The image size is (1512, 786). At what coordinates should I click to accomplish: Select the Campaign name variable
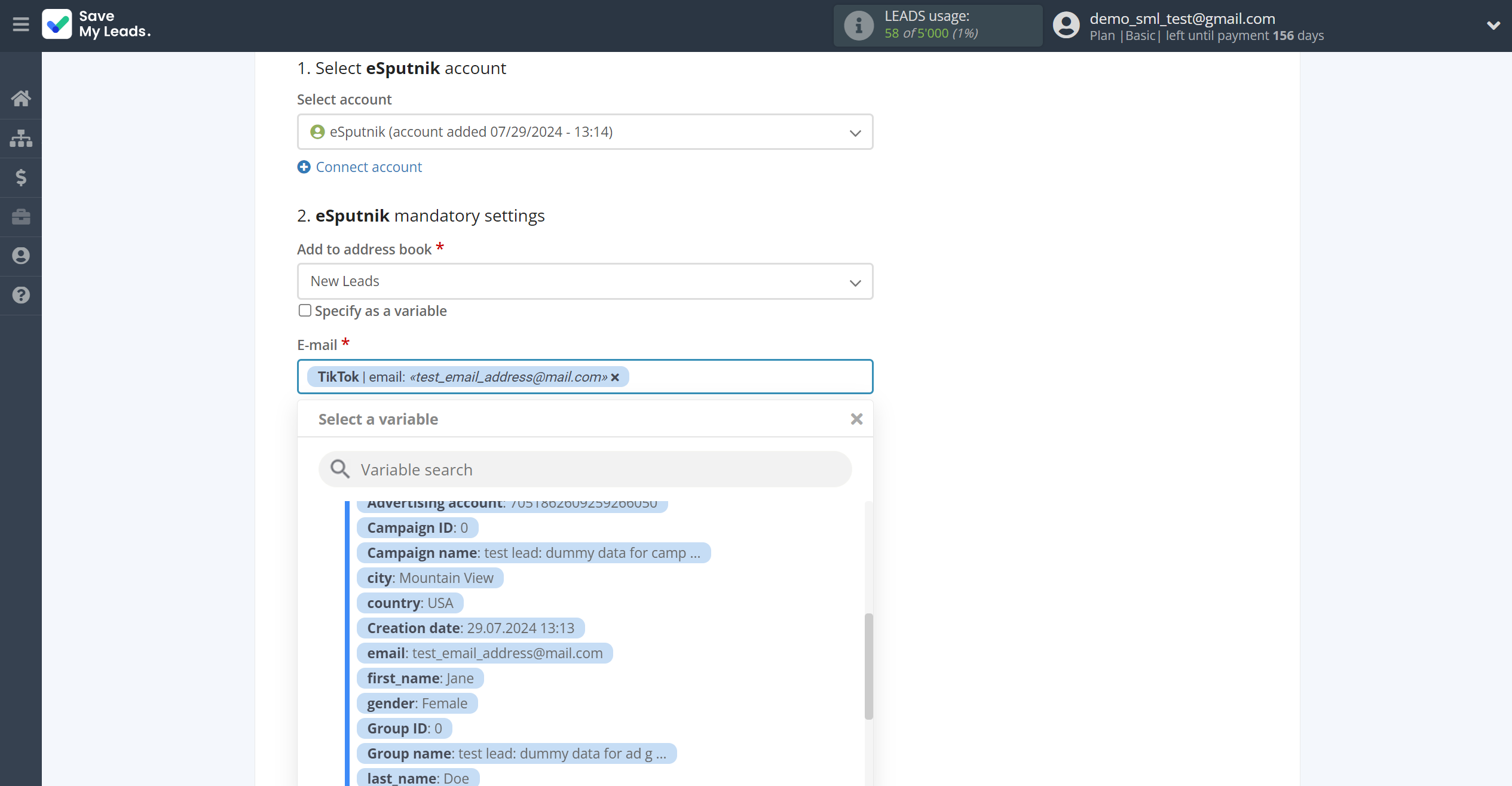click(534, 553)
